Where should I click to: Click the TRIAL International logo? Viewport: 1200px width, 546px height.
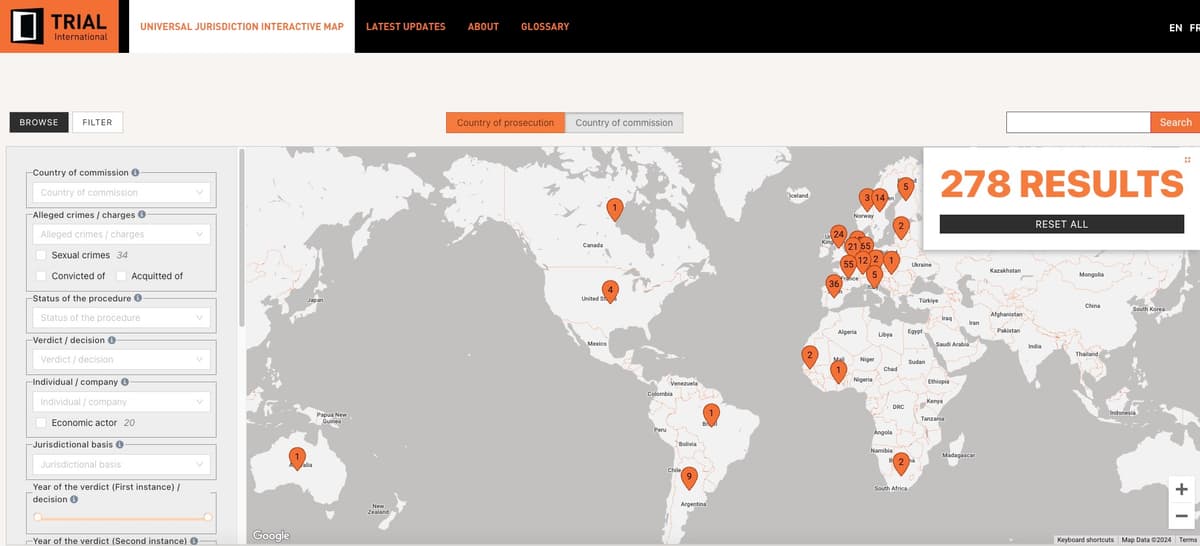click(59, 26)
